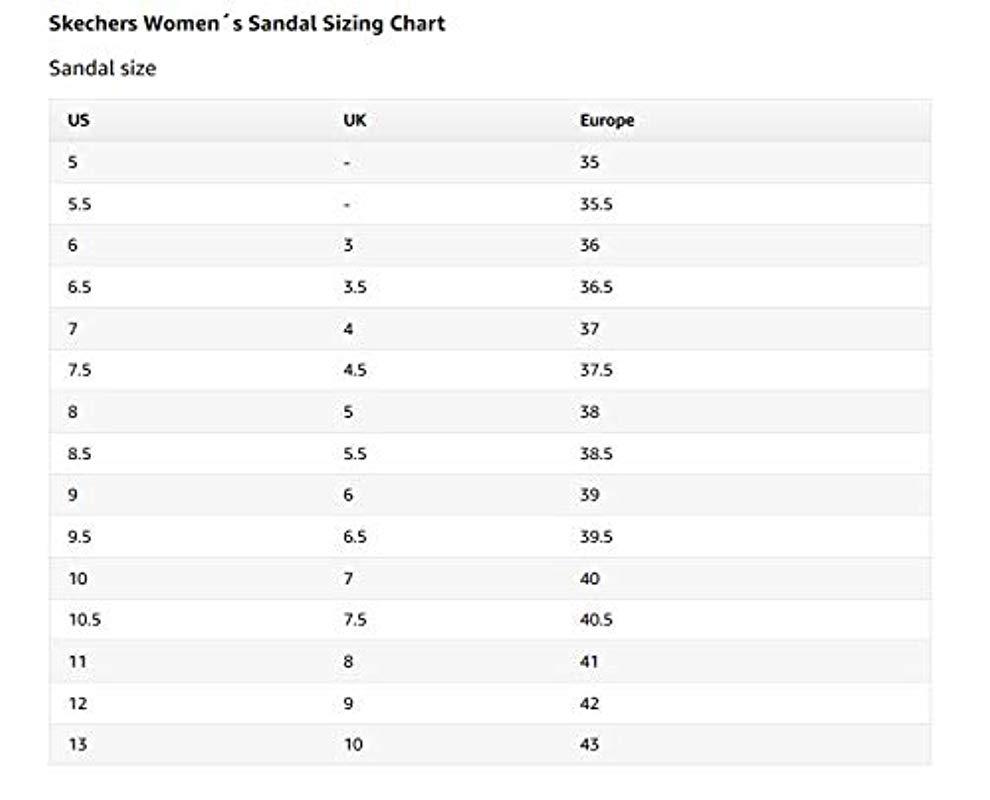The width and height of the screenshot is (990, 800).
Task: Select Europe size 40 cell
Action: coord(589,579)
